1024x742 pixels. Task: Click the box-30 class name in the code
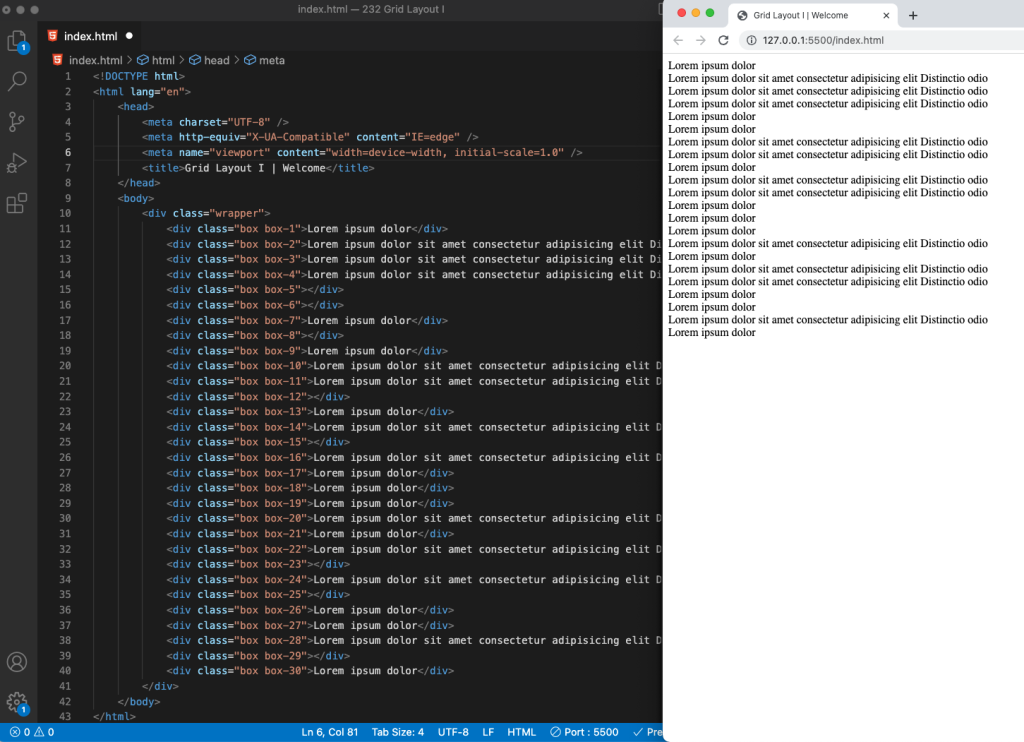coord(285,671)
